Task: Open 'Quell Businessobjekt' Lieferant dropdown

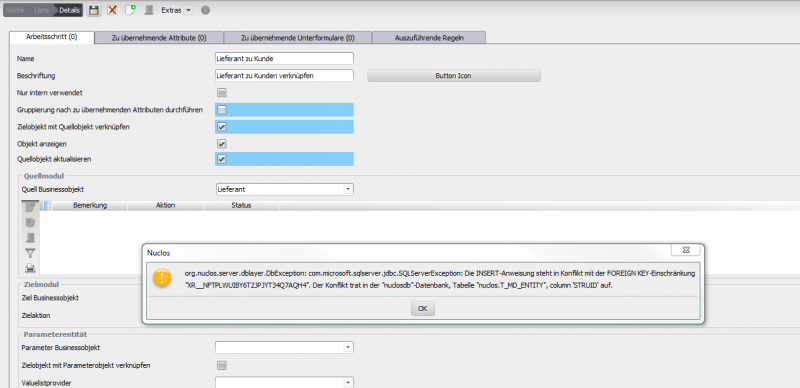Action: pos(348,189)
